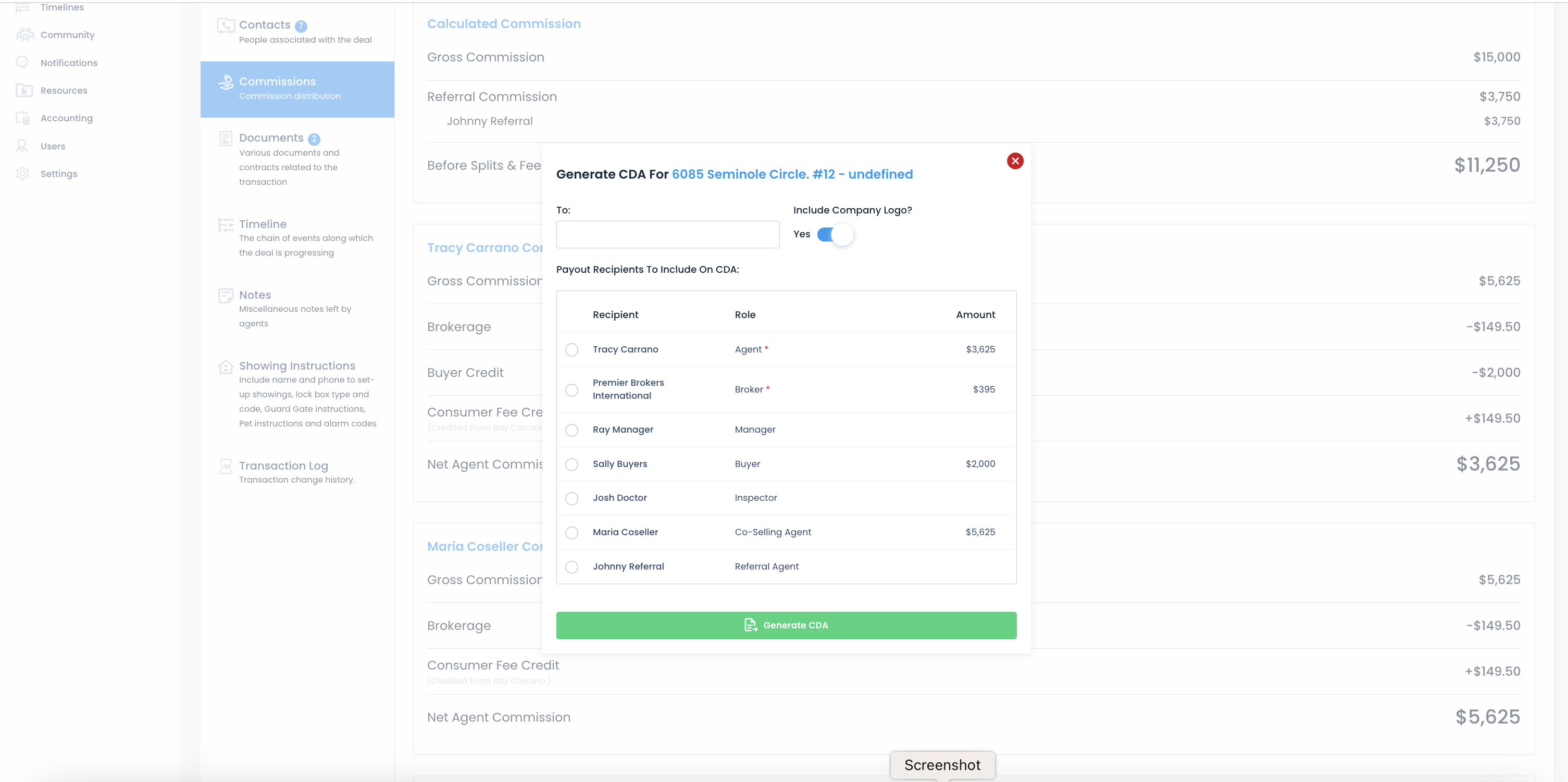The image size is (1568, 782).
Task: Click the To: recipient input field
Action: tap(667, 234)
